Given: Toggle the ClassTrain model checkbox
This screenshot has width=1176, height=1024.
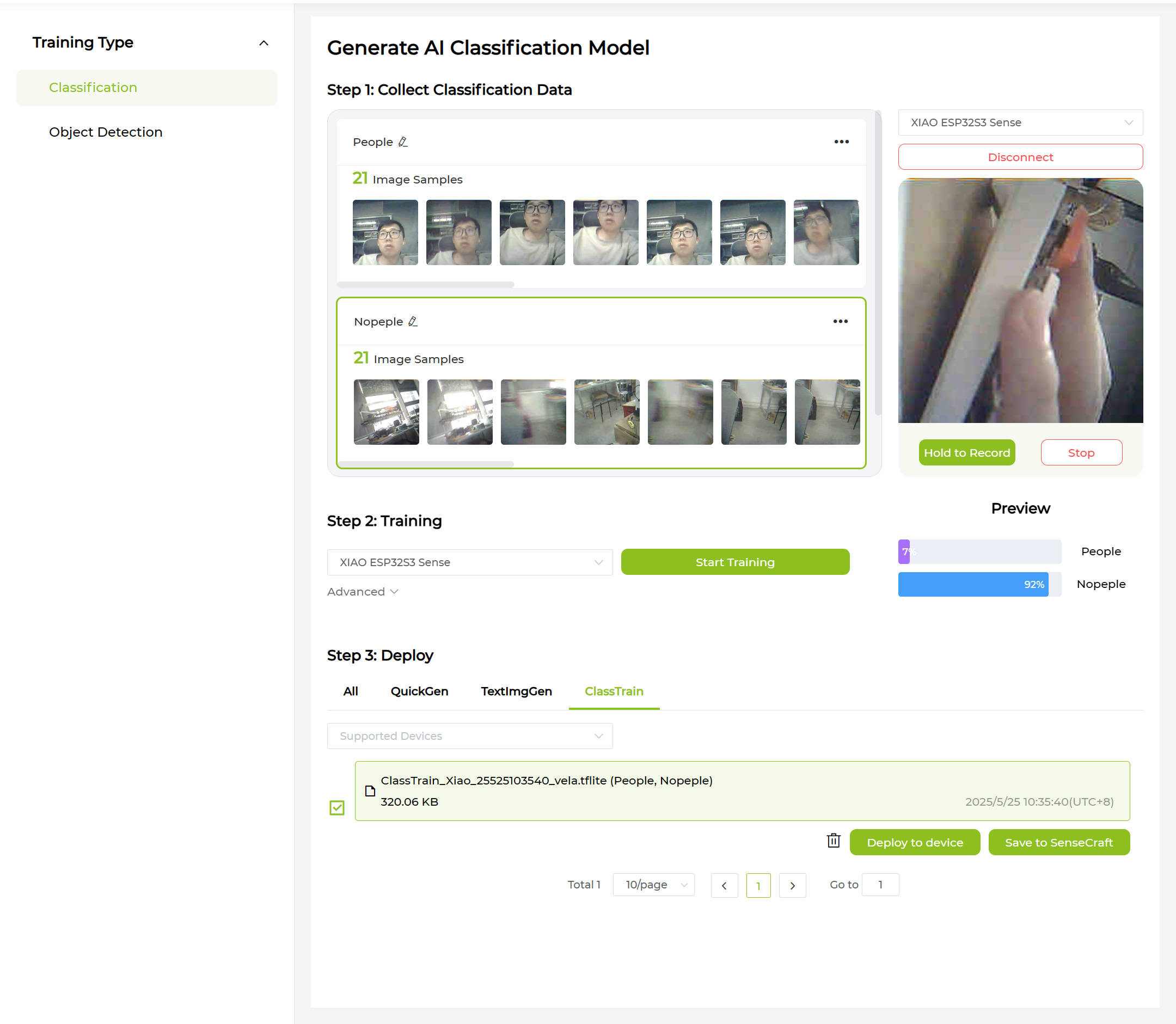Looking at the screenshot, I should pos(336,807).
